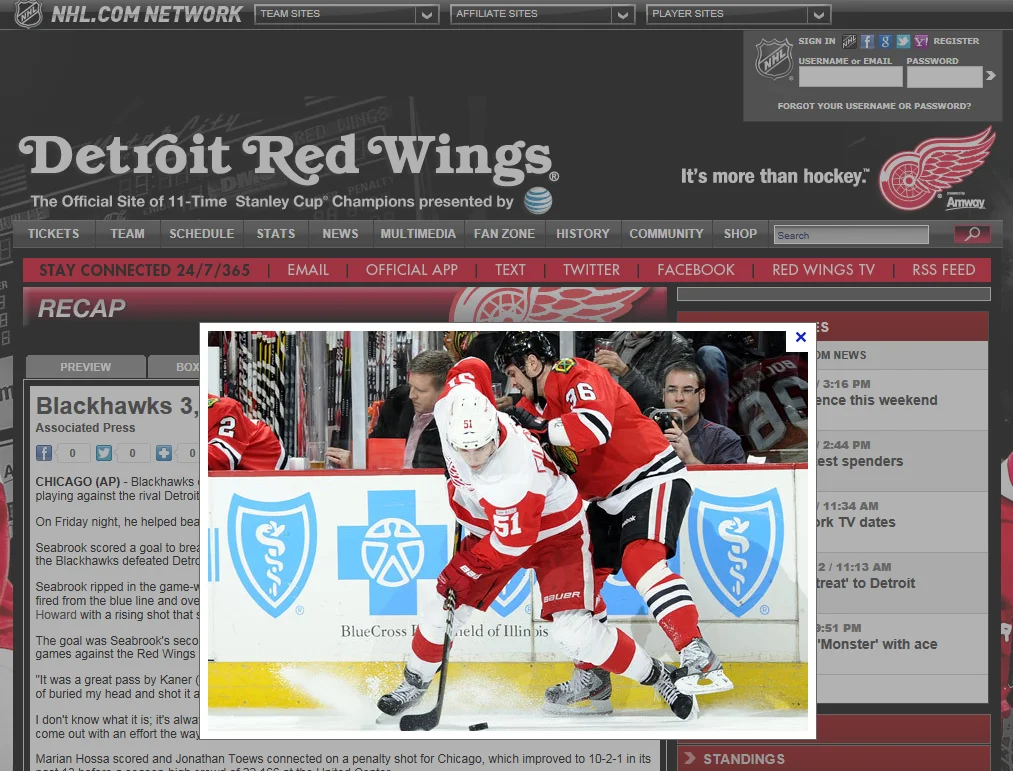Open the History menu
Screen dimensions: 1013x771
tap(583, 233)
